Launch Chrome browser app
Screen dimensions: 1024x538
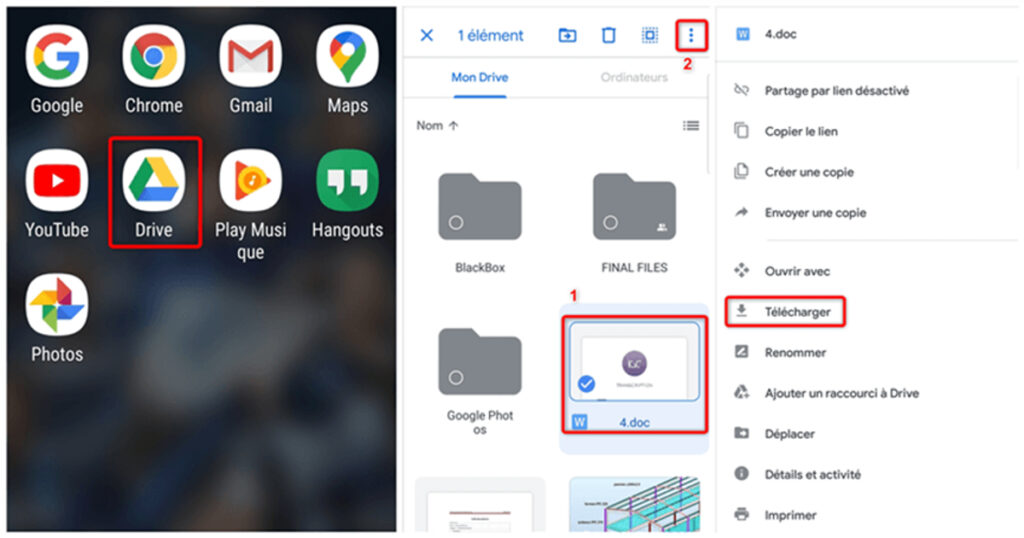coord(153,56)
